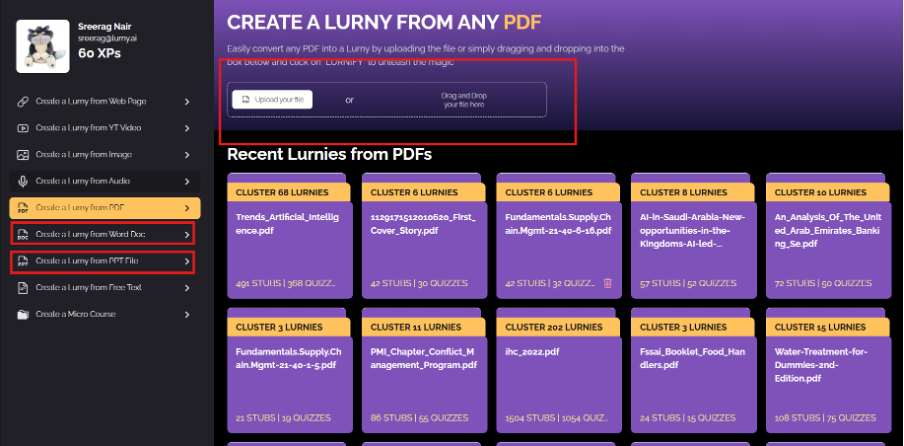This screenshot has width=904, height=446.
Task: Expand Create a Lurny from Web Page chevron
Action: coord(187,102)
